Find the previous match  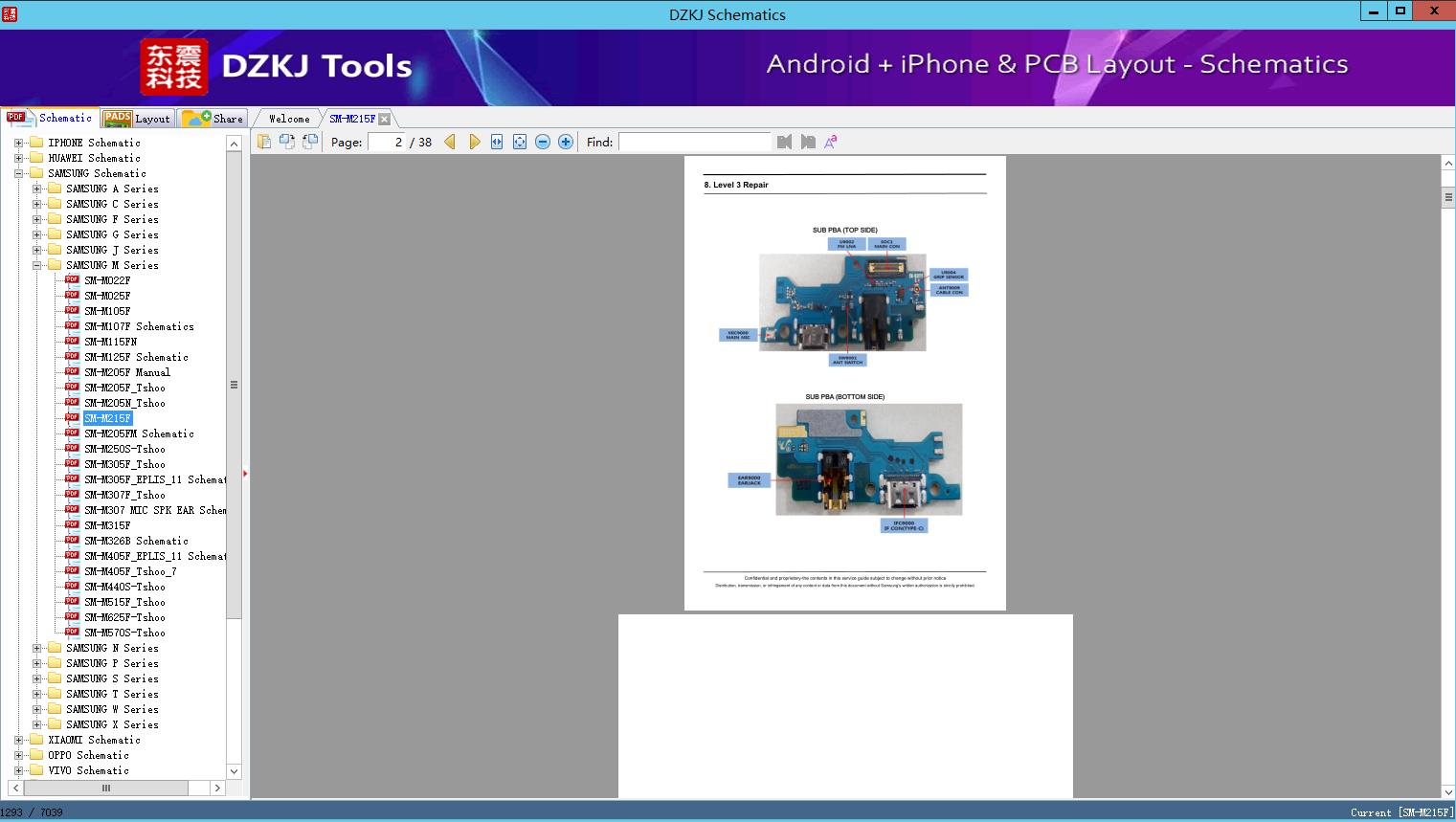click(785, 142)
